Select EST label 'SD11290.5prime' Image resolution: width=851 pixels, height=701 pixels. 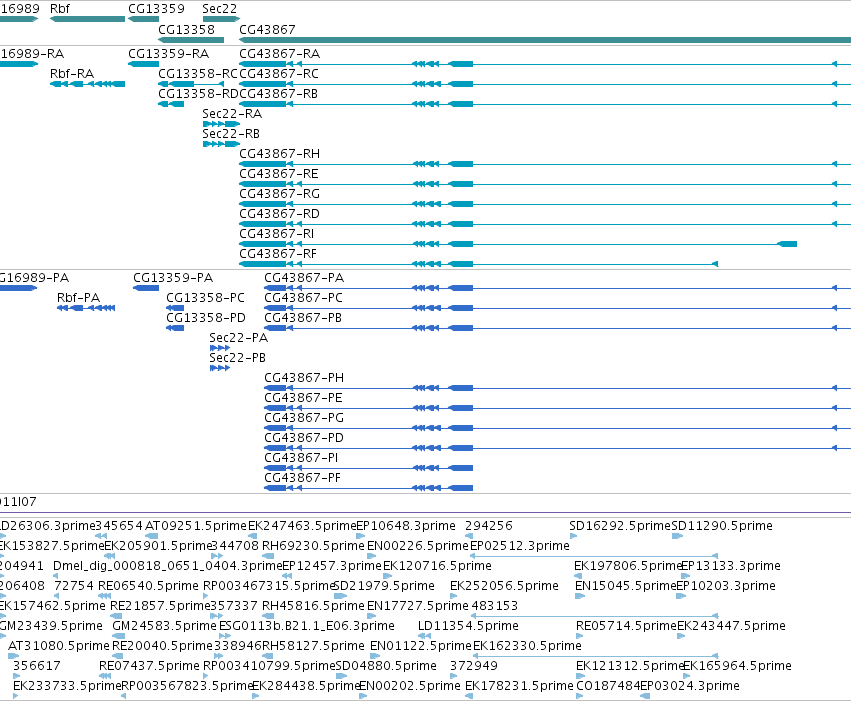click(722, 526)
